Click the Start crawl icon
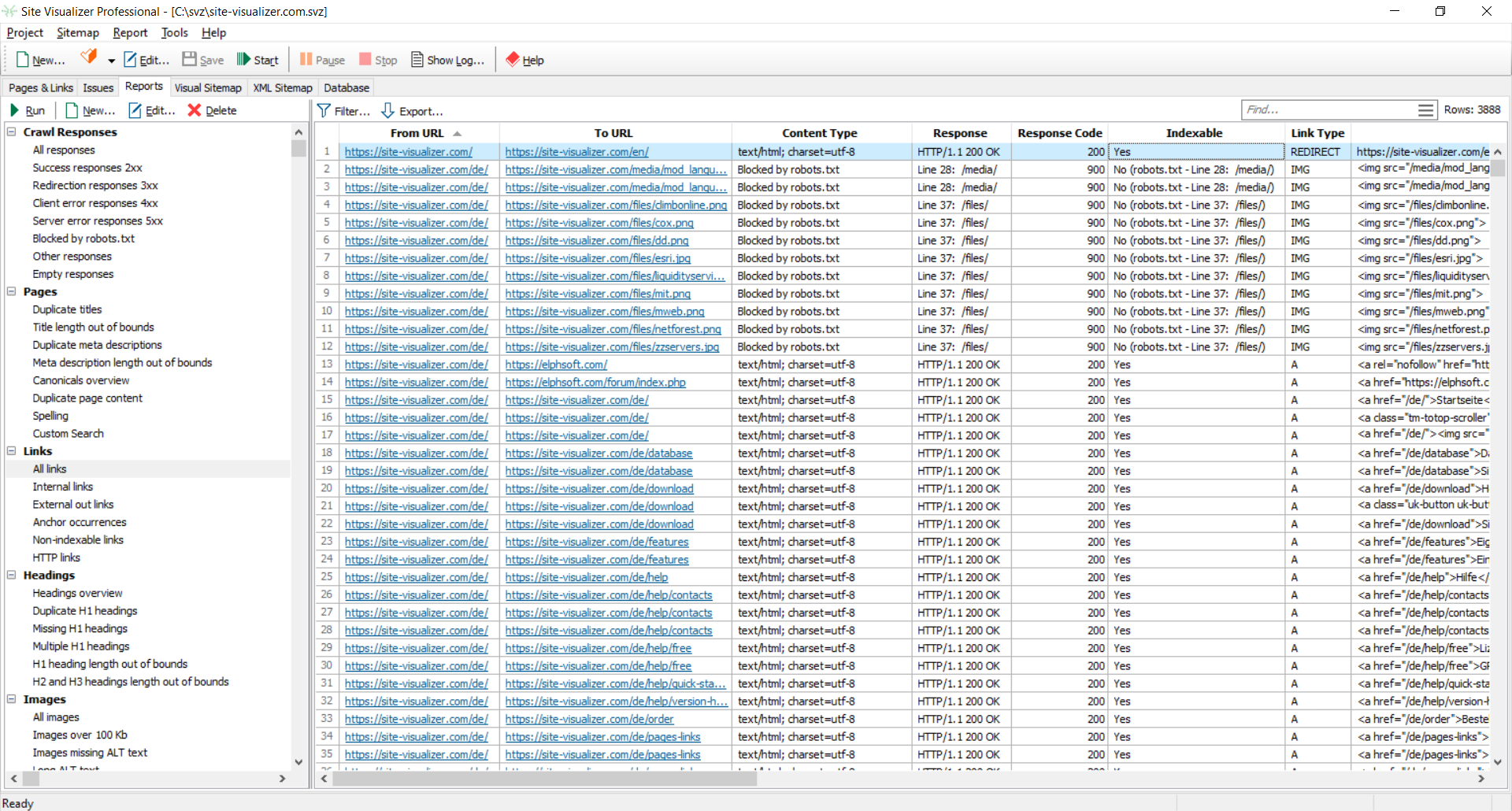This screenshot has width=1512, height=811. pos(244,60)
